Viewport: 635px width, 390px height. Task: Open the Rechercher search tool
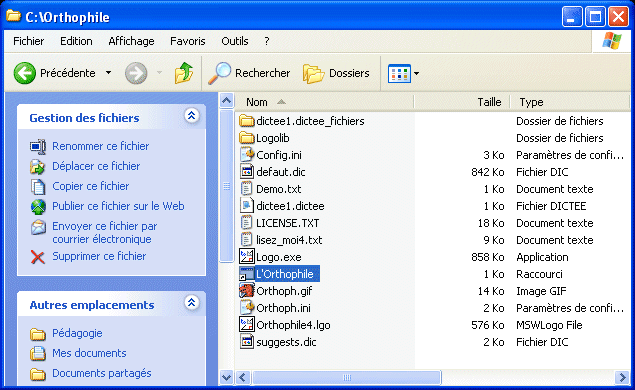pyautogui.click(x=249, y=73)
